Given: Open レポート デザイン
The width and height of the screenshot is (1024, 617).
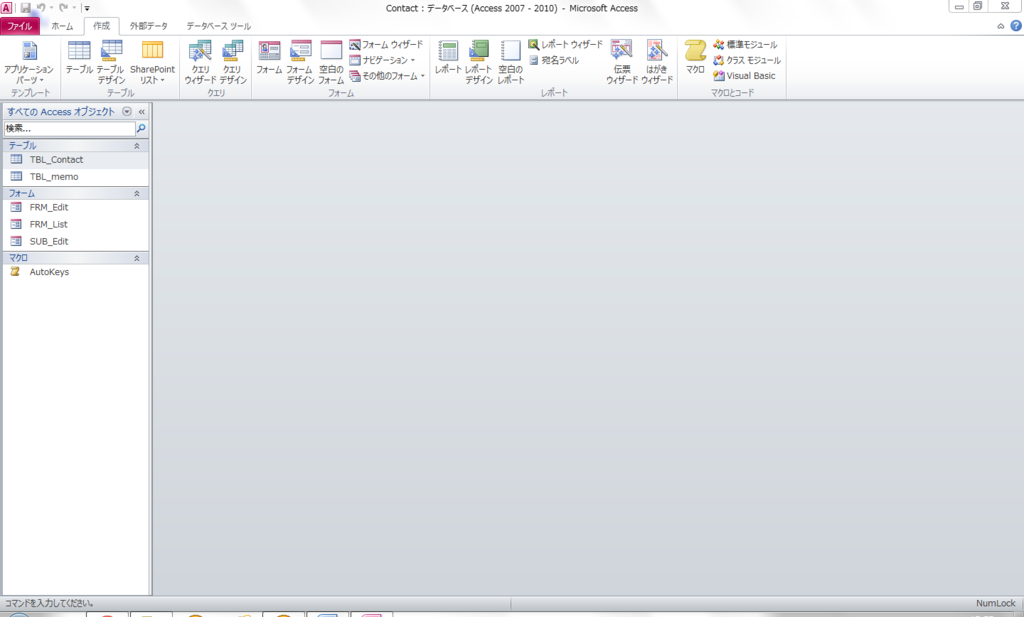Looking at the screenshot, I should (x=479, y=62).
